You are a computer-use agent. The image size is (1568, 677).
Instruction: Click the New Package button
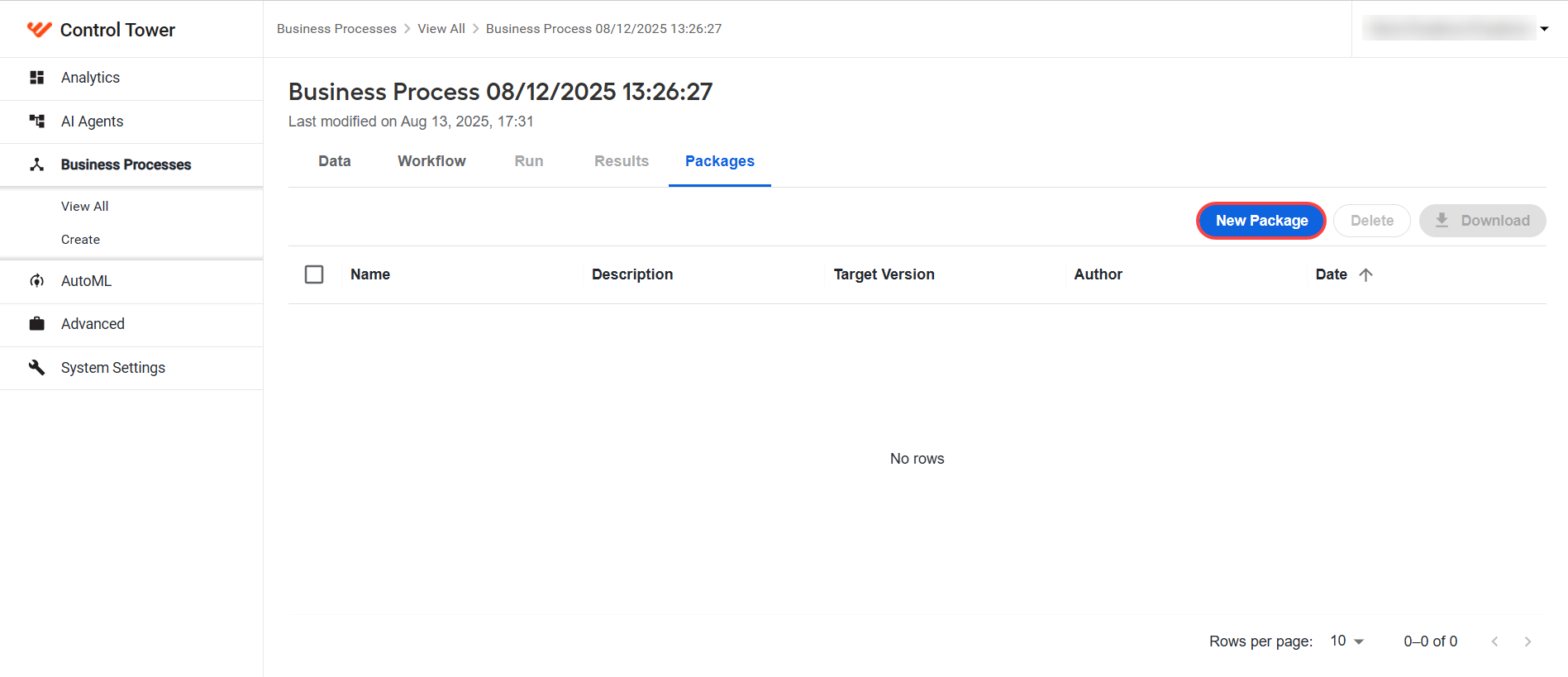coord(1261,221)
